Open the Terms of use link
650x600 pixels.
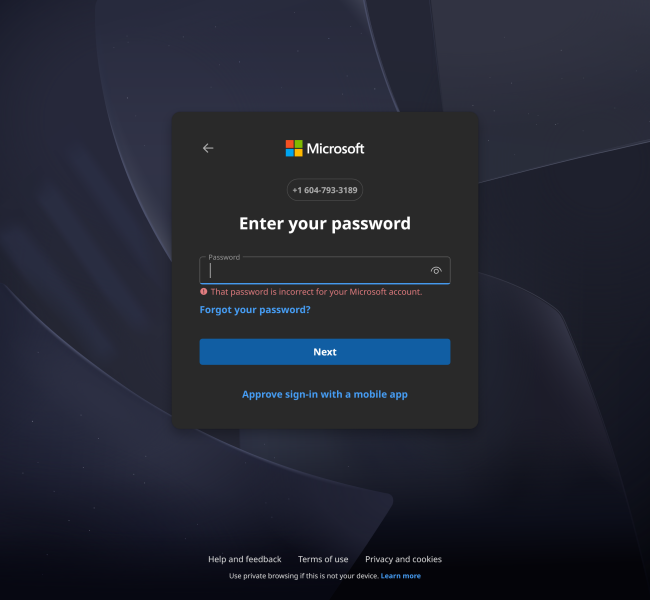tap(323, 559)
